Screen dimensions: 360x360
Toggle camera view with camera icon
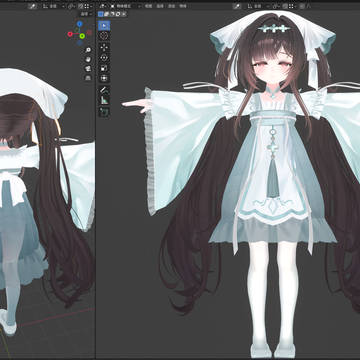pos(88,69)
